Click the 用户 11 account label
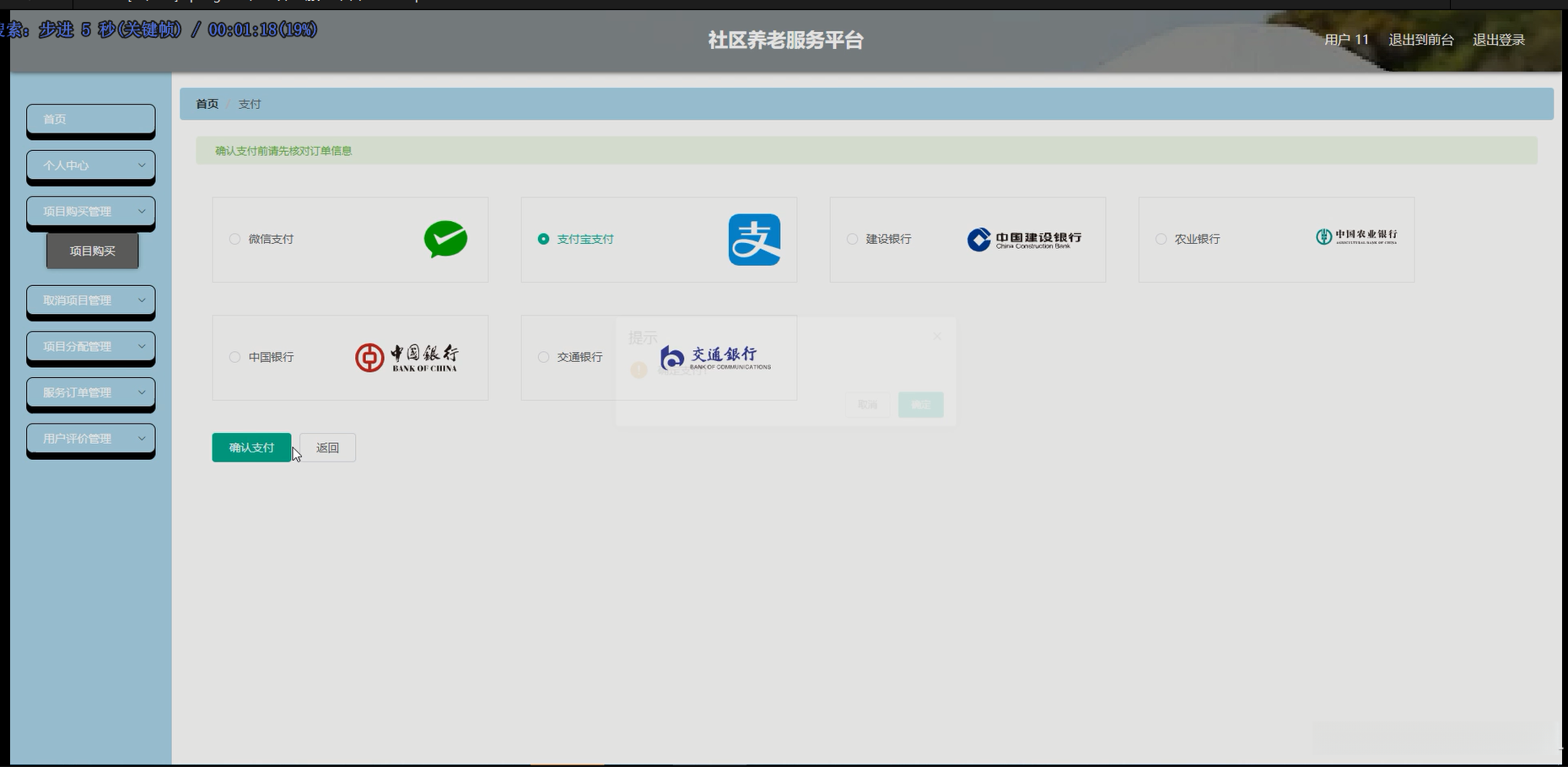The width and height of the screenshot is (1568, 767). point(1346,40)
